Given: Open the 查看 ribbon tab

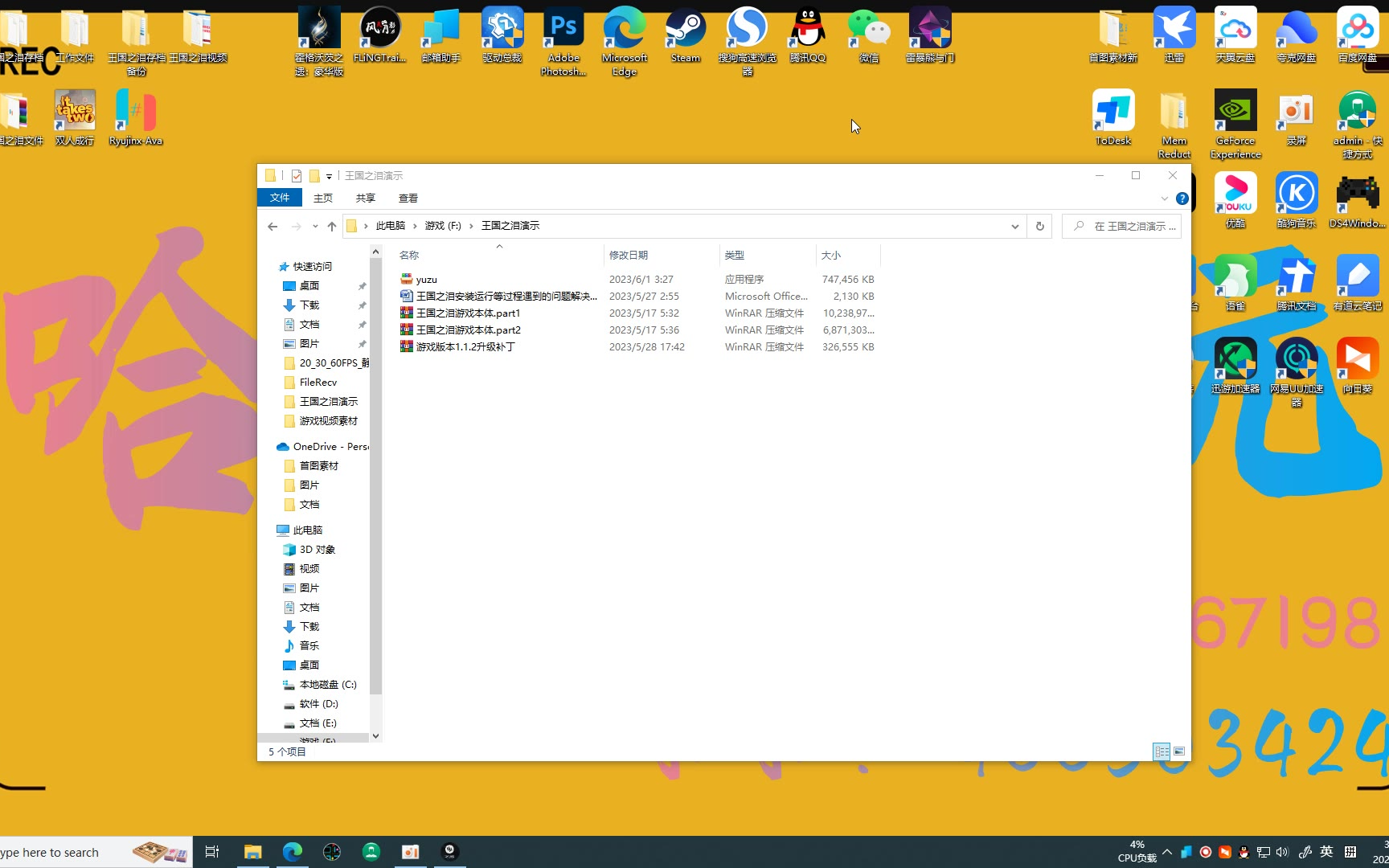Looking at the screenshot, I should pyautogui.click(x=408, y=199).
